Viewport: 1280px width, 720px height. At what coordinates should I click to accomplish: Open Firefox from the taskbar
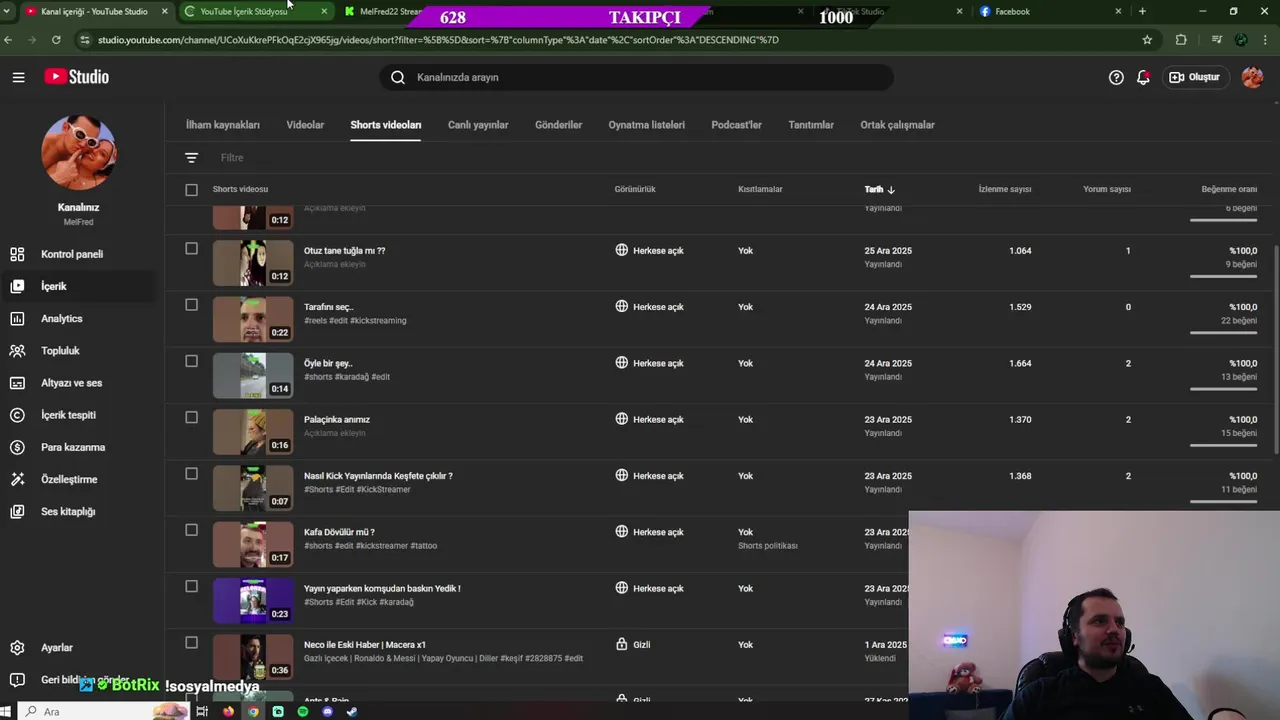[x=229, y=711]
